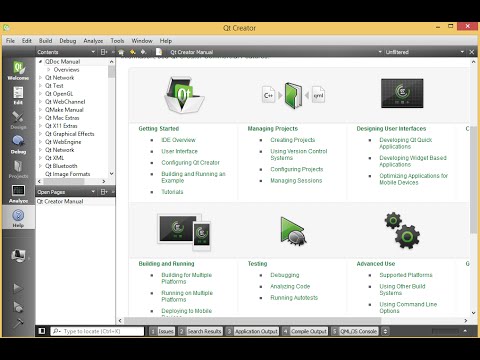Show the Application Output pane
This screenshot has height=360, width=480.
click(252, 331)
